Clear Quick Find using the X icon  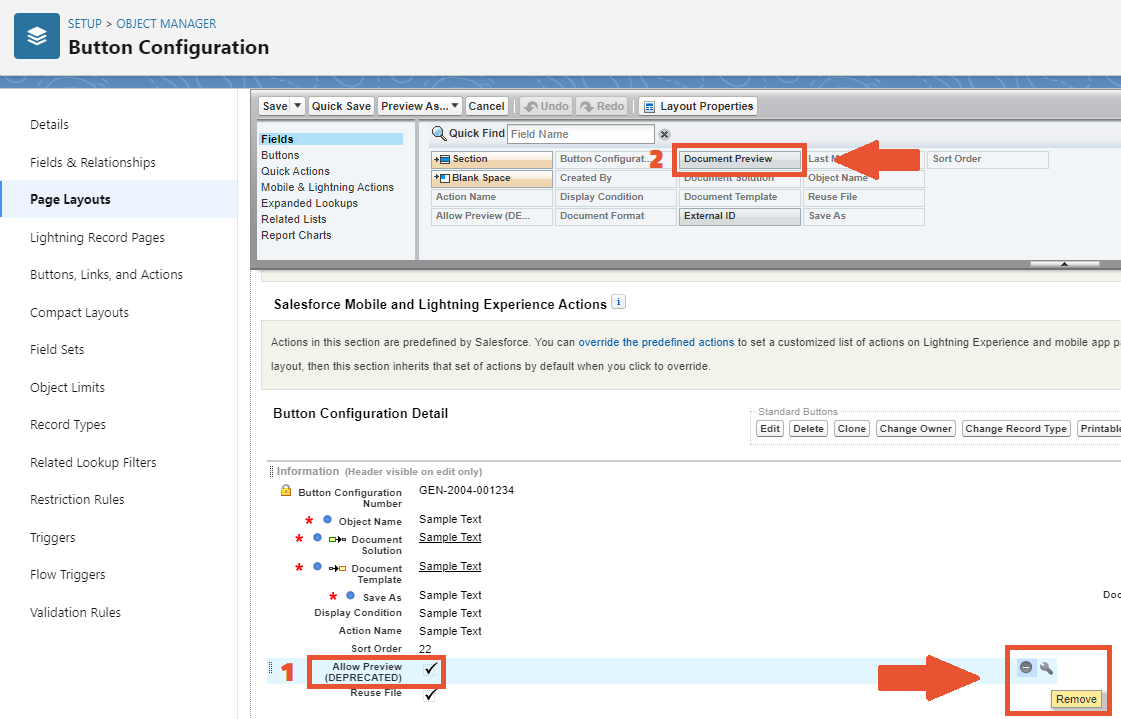click(x=664, y=134)
